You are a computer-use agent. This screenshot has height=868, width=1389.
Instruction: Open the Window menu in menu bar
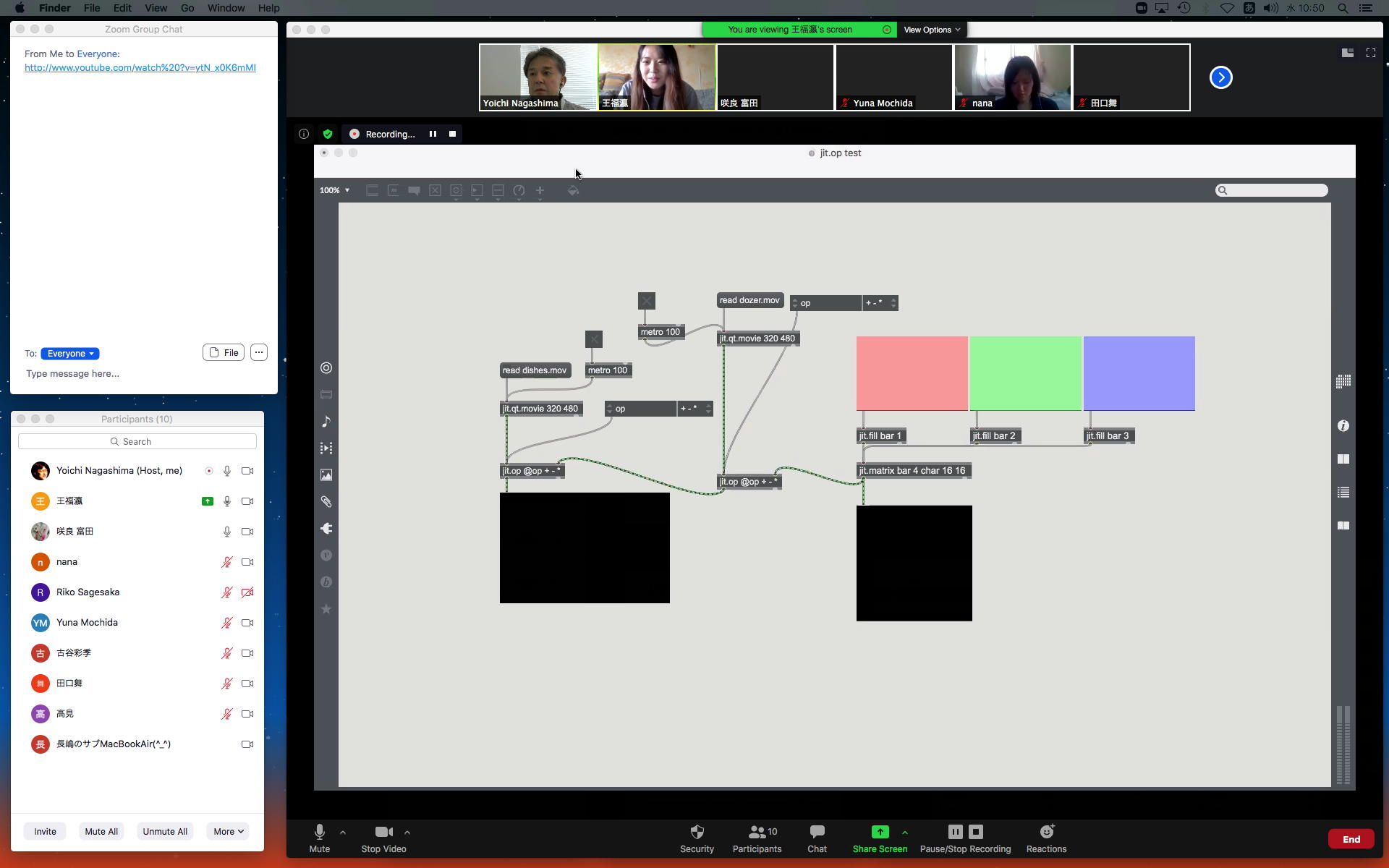(x=226, y=8)
